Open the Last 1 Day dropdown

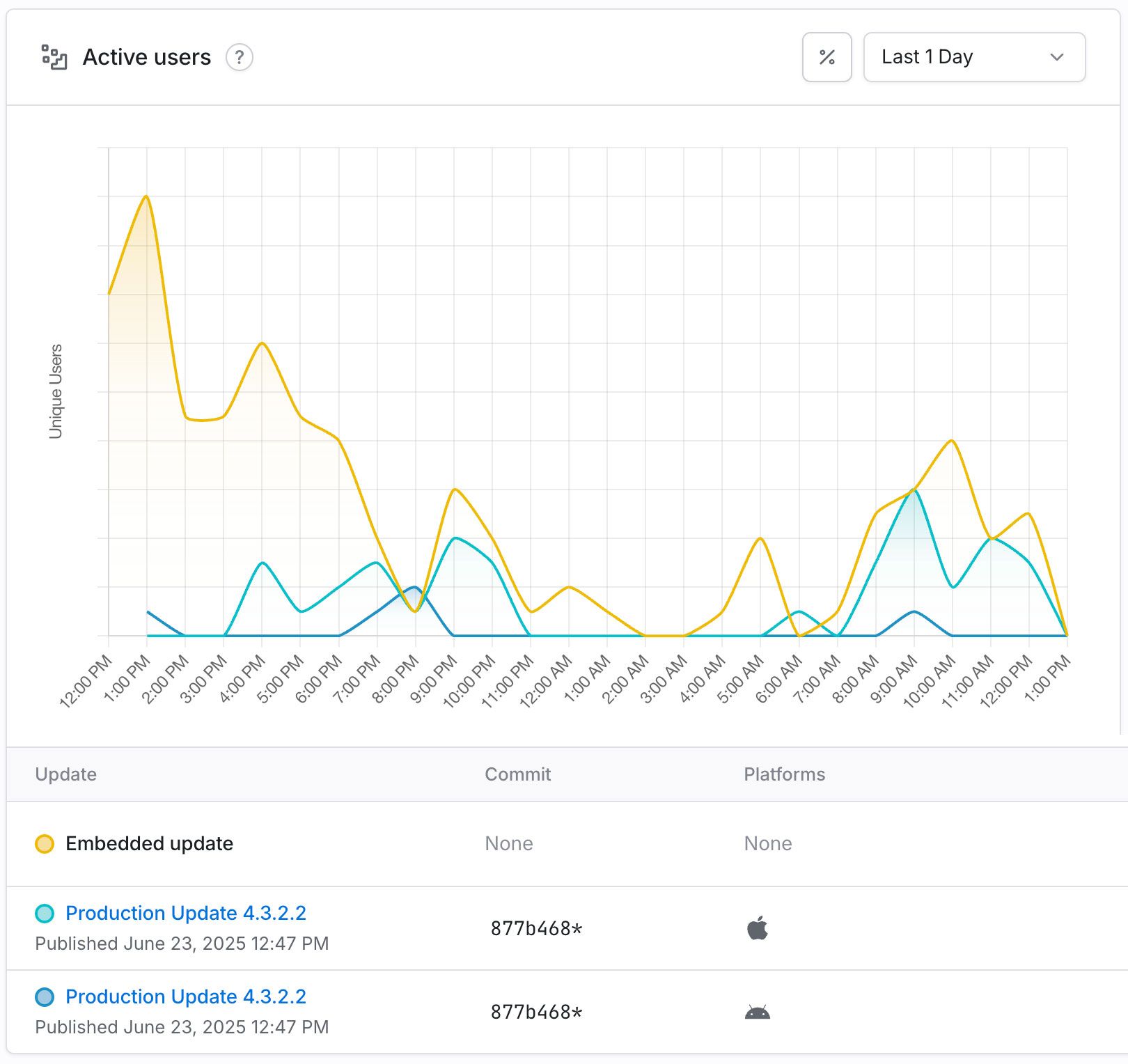[x=973, y=56]
